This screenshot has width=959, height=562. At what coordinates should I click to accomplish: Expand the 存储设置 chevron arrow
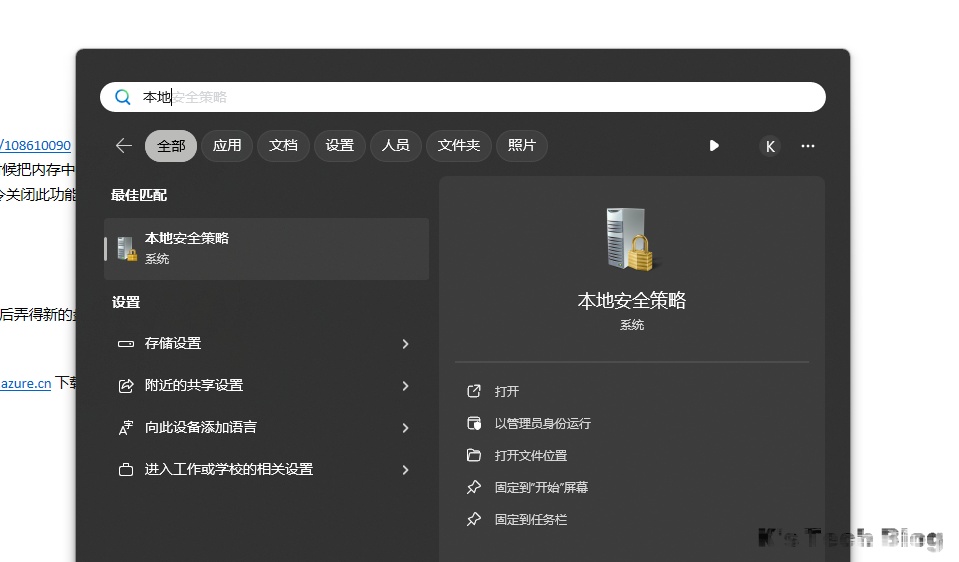coord(405,344)
